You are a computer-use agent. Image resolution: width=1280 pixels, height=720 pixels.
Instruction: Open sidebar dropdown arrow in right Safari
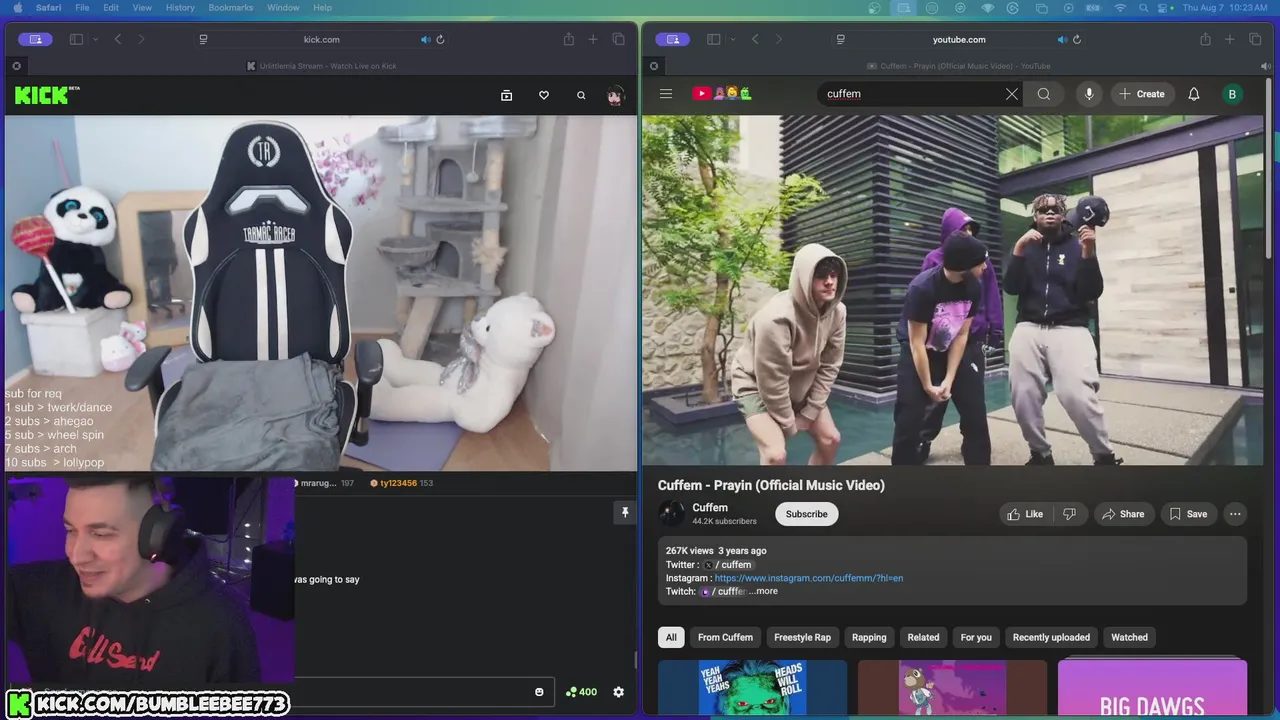(x=732, y=39)
